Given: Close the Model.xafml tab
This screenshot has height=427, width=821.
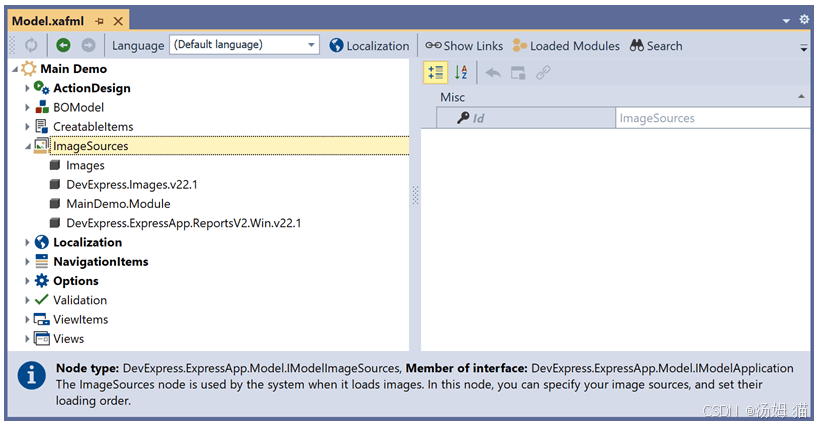Looking at the screenshot, I should point(118,21).
